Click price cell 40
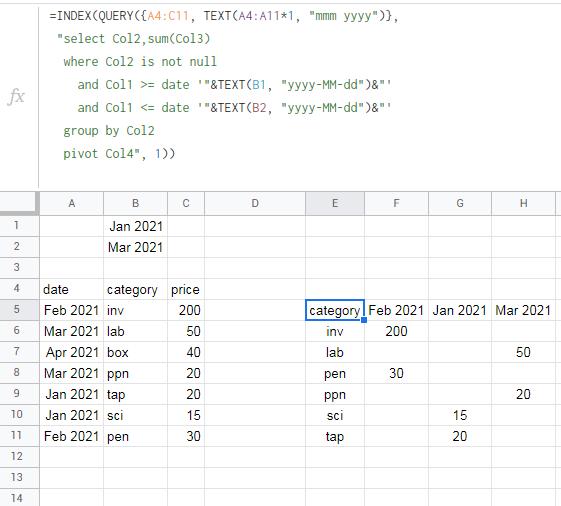This screenshot has width=561, height=506. (186, 352)
